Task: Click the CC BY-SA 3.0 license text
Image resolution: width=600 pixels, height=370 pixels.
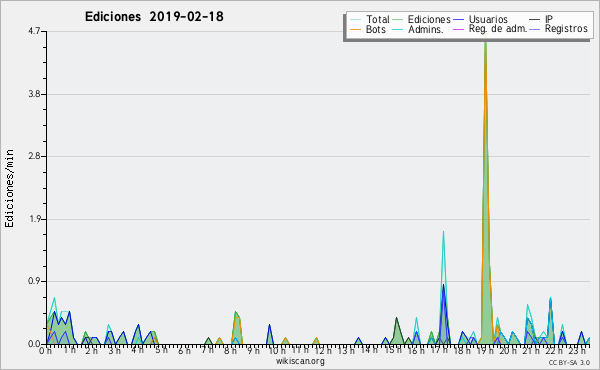Action: pyautogui.click(x=569, y=362)
